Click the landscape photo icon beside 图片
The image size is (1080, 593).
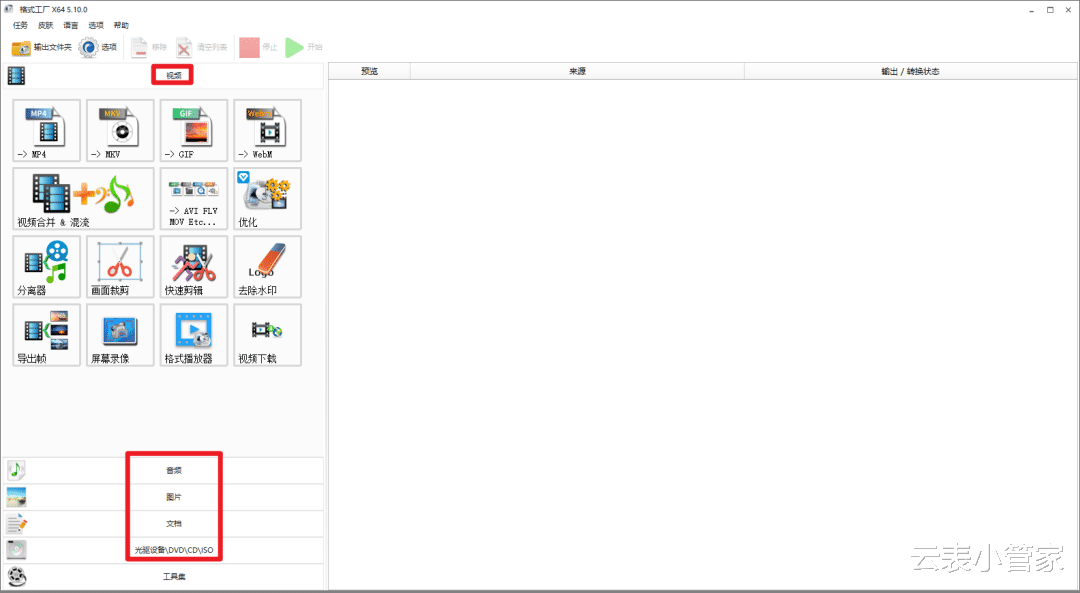click(x=17, y=497)
